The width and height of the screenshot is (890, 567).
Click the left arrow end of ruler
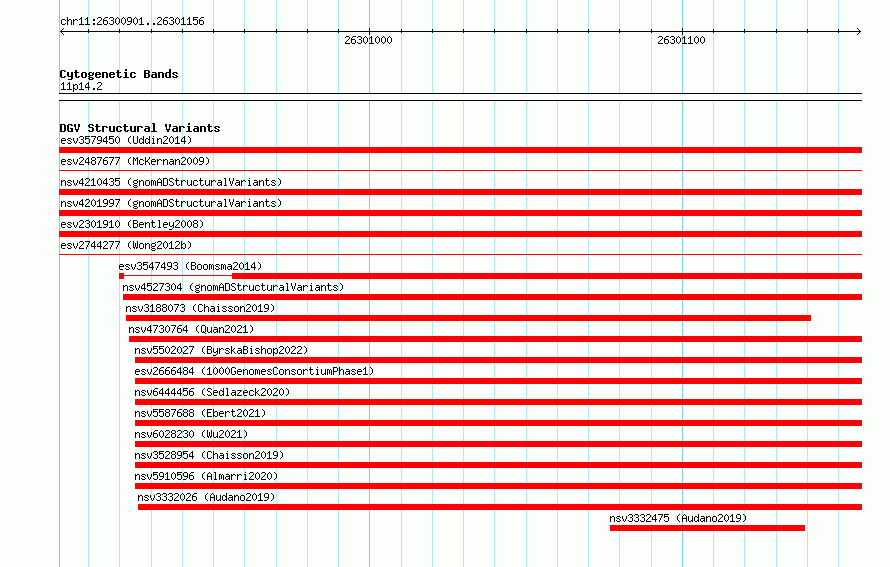(62, 32)
